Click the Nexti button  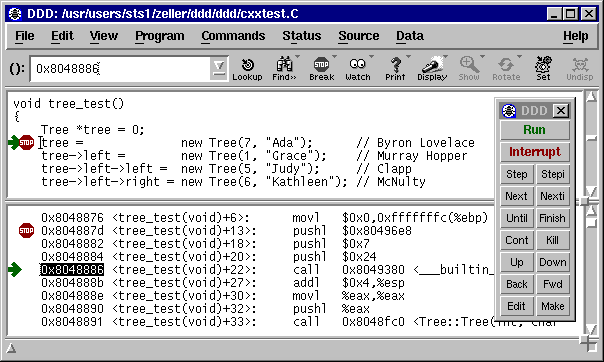pos(553,196)
